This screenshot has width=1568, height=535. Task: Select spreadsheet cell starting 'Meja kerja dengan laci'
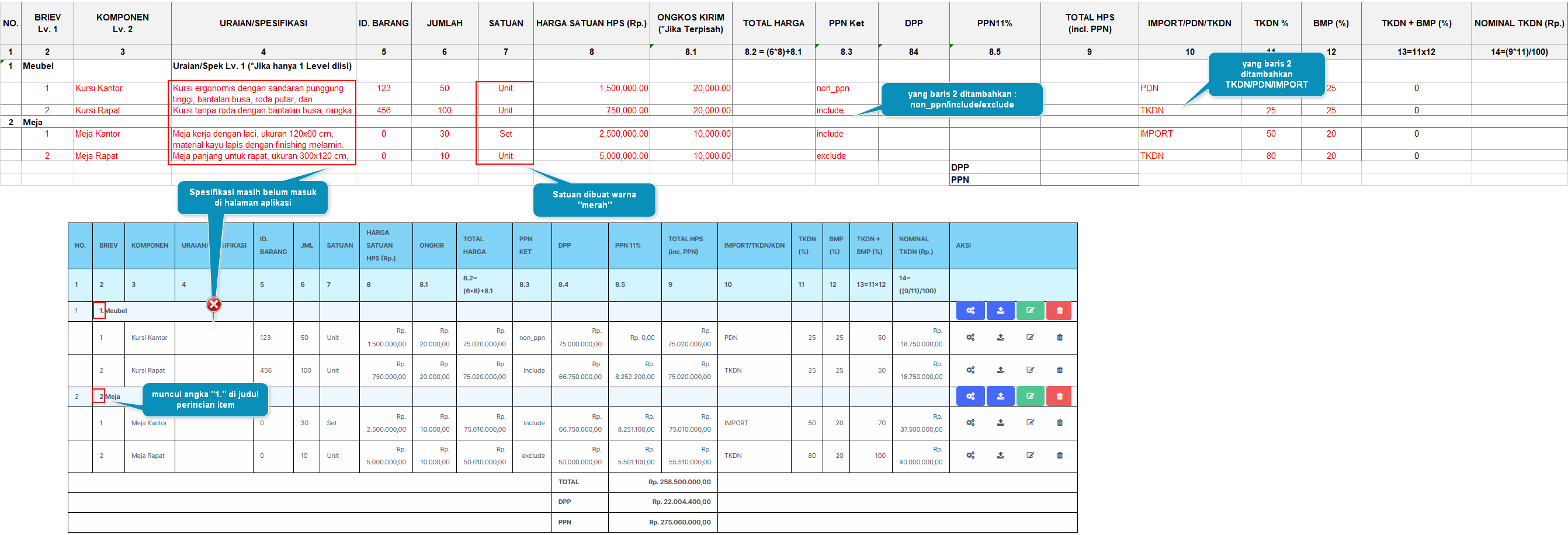(x=263, y=139)
